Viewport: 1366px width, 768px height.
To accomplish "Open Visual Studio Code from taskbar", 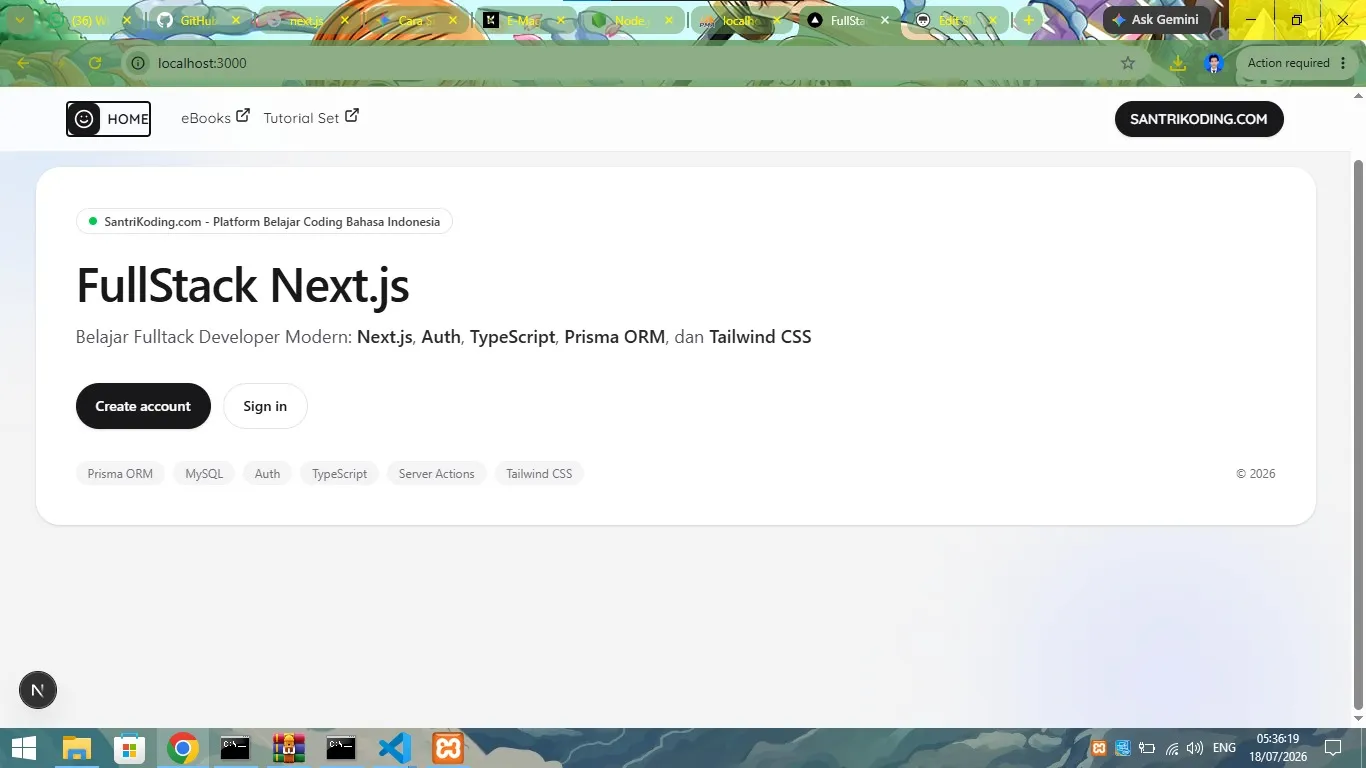I will click(395, 748).
